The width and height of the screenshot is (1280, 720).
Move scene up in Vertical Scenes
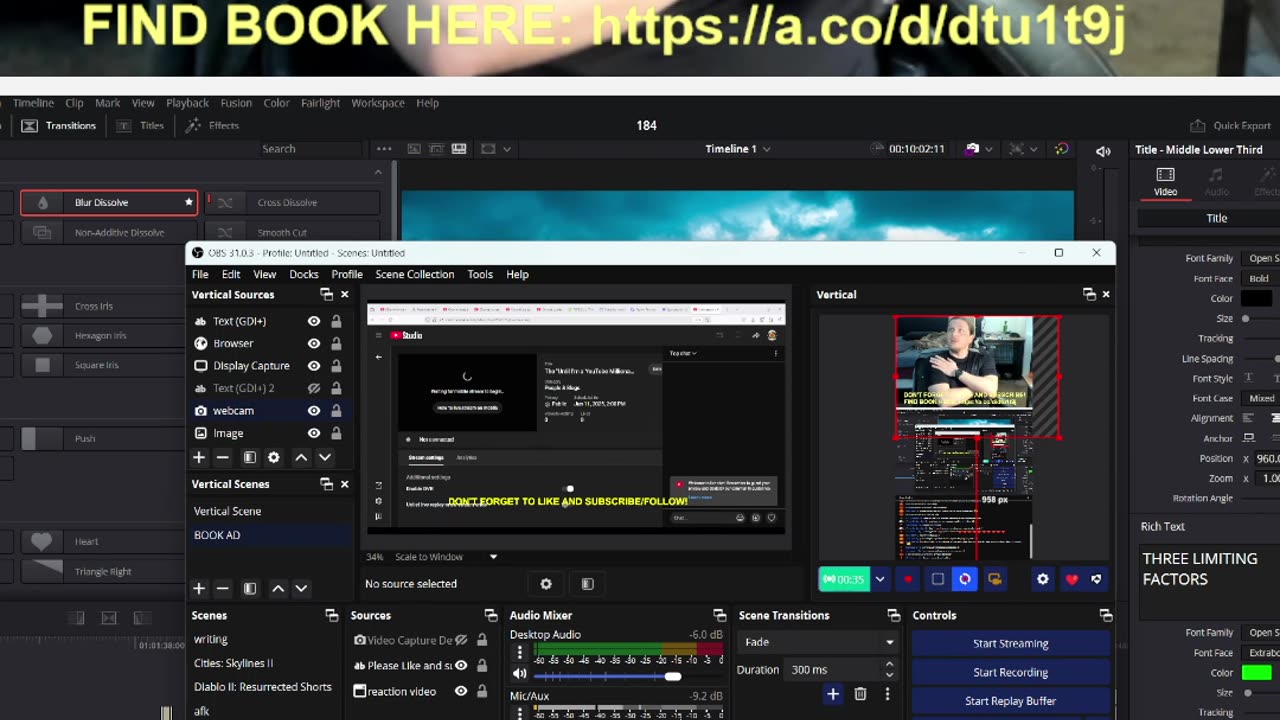[x=277, y=588]
